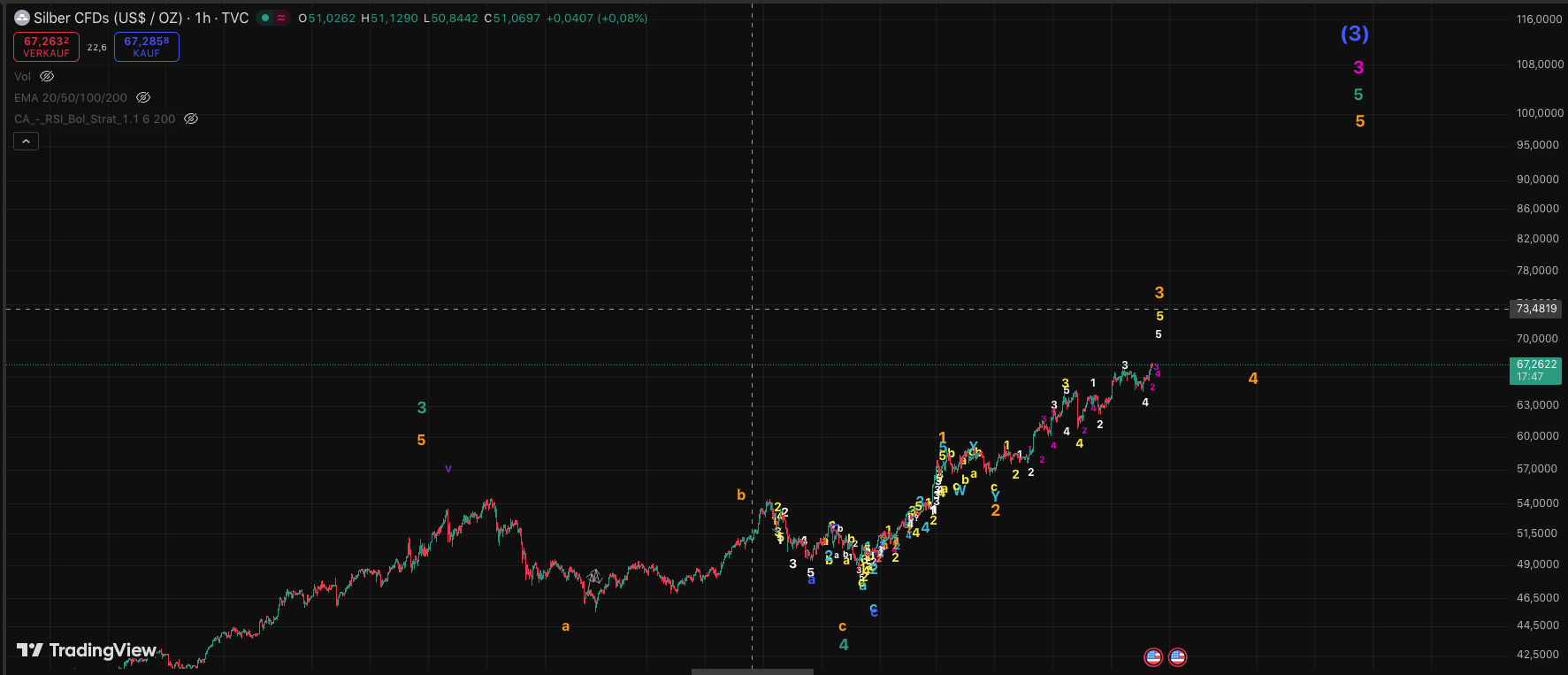Click the horizontal scrollbar at chart bottom
1568x675 pixels.
coord(752,671)
